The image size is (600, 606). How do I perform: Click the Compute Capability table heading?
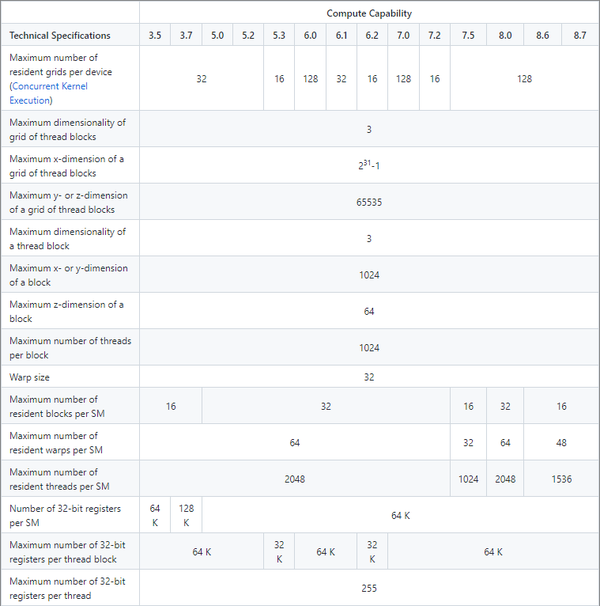tap(368, 14)
